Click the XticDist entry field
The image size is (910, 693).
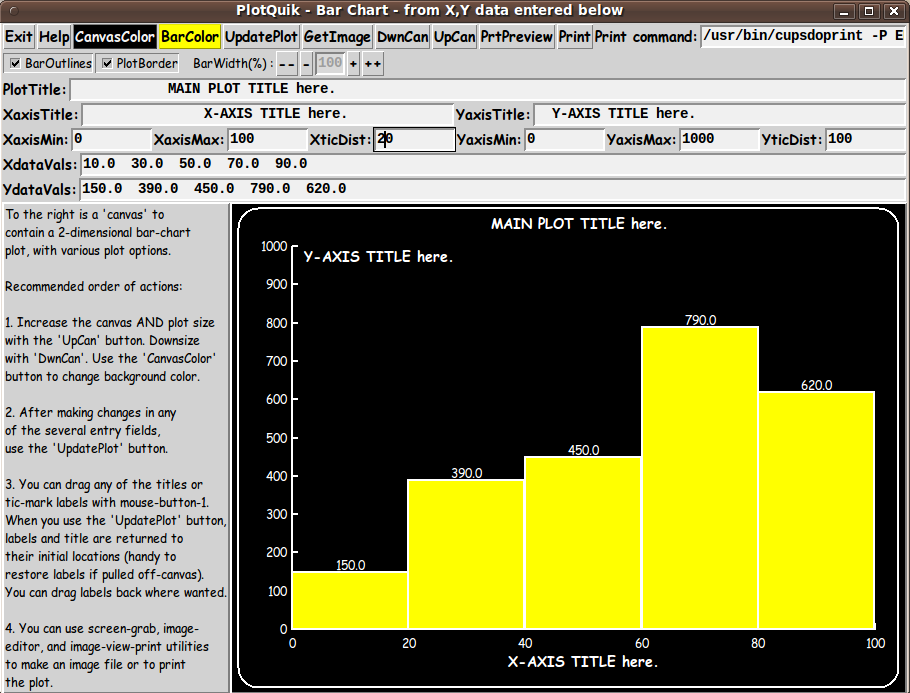click(414, 140)
